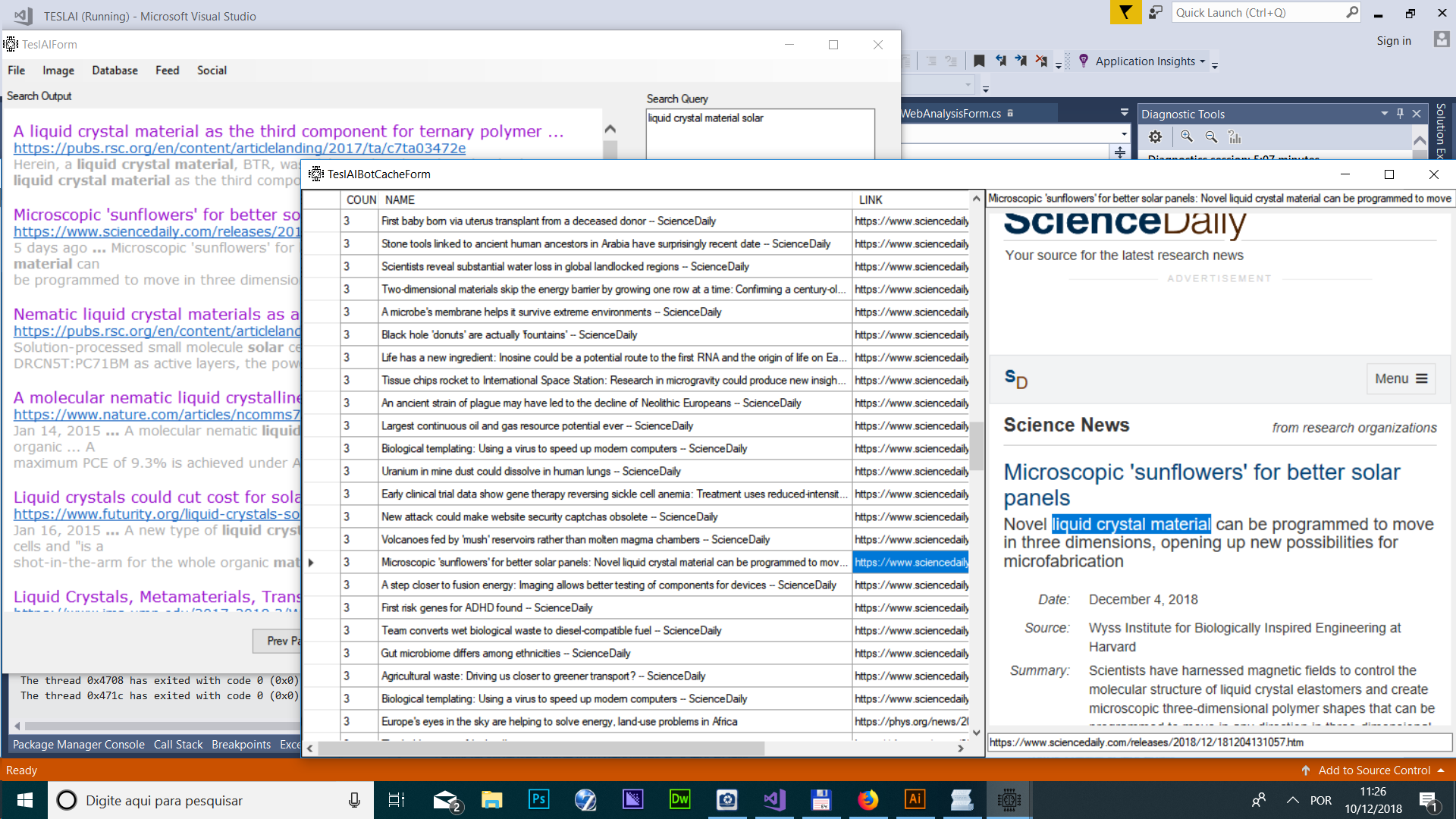Click Sign in to Visual Studio
This screenshot has width=1456, height=819.
point(1394,41)
